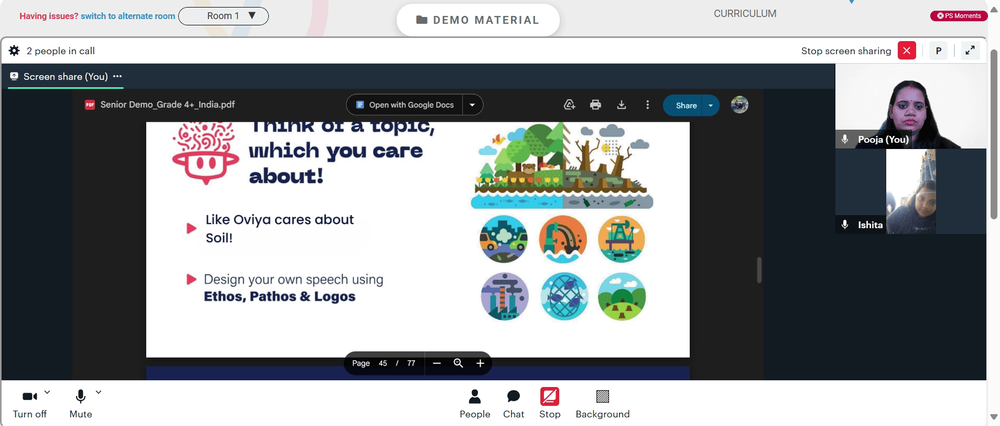Screen dimensions: 1000x426
Task: Click switch to alternate room link
Action: tap(128, 16)
